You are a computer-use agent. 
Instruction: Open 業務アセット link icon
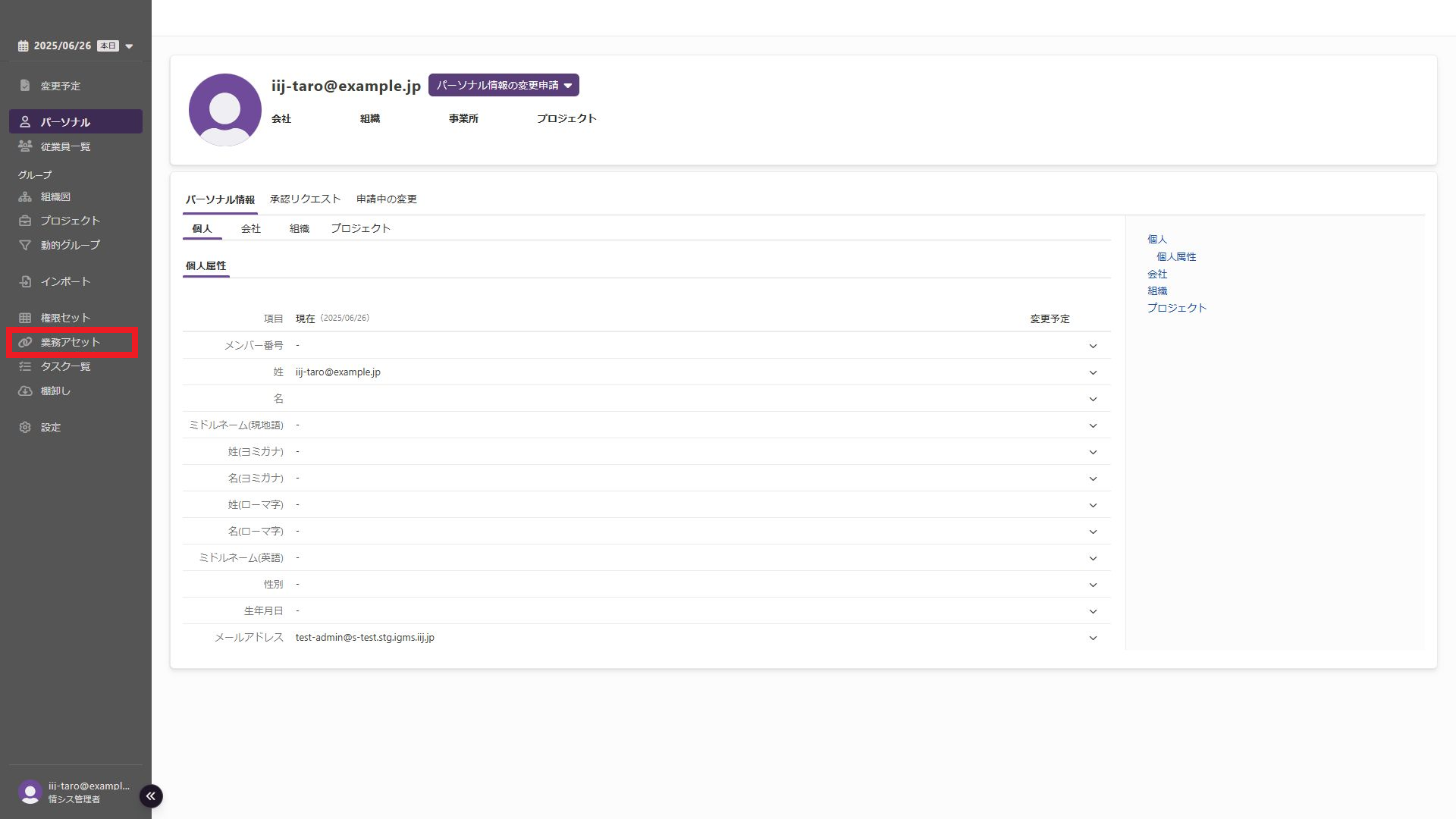click(x=25, y=342)
